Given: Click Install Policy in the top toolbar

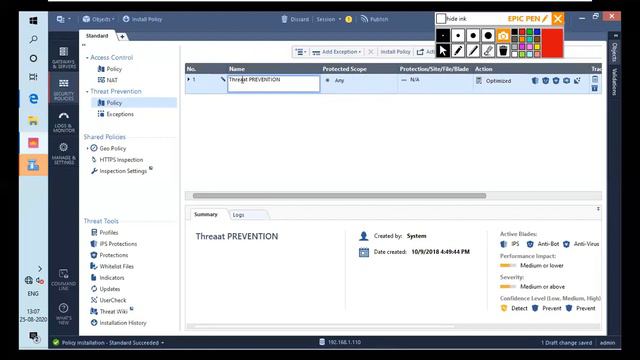Looking at the screenshot, I should [142, 19].
